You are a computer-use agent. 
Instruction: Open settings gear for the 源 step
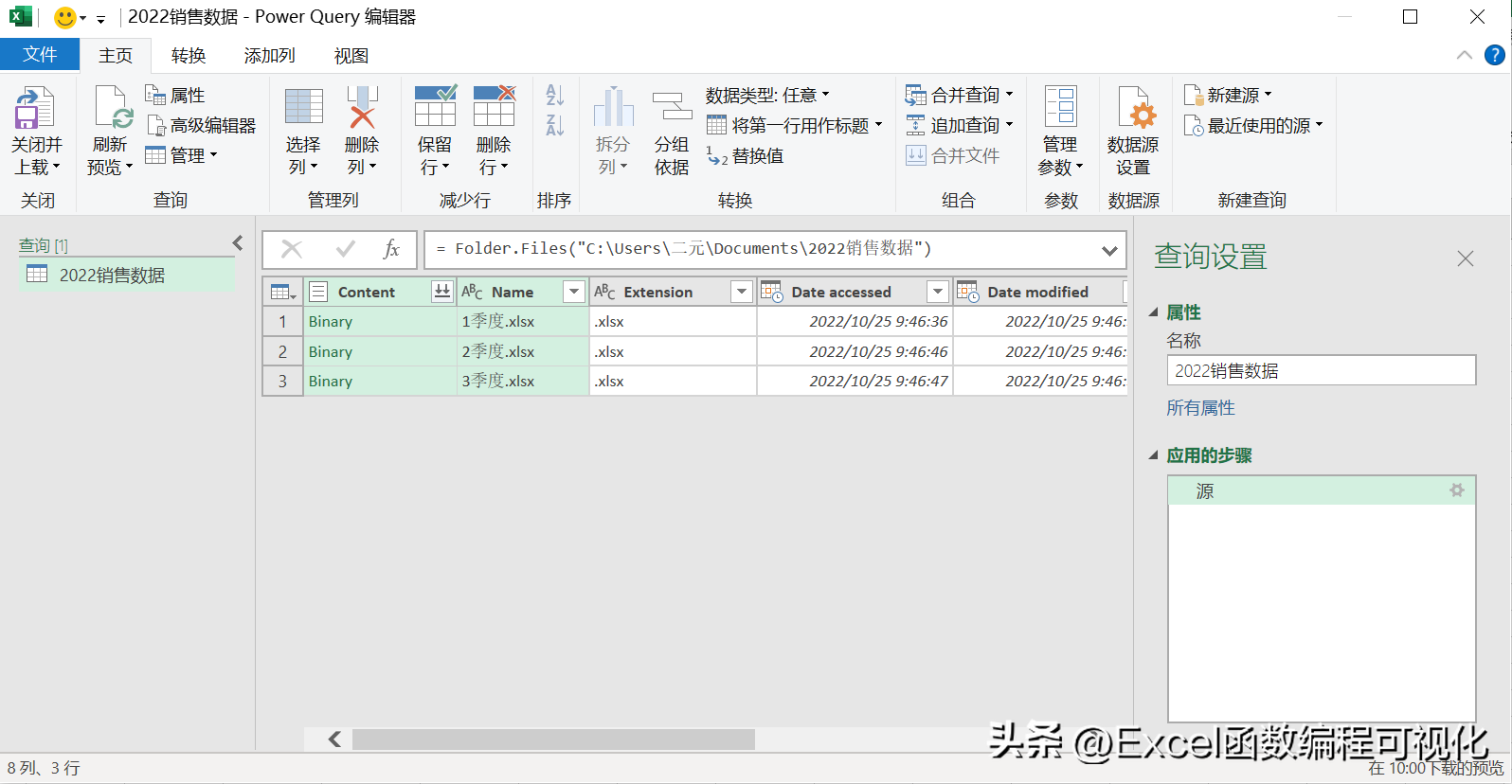(x=1457, y=490)
